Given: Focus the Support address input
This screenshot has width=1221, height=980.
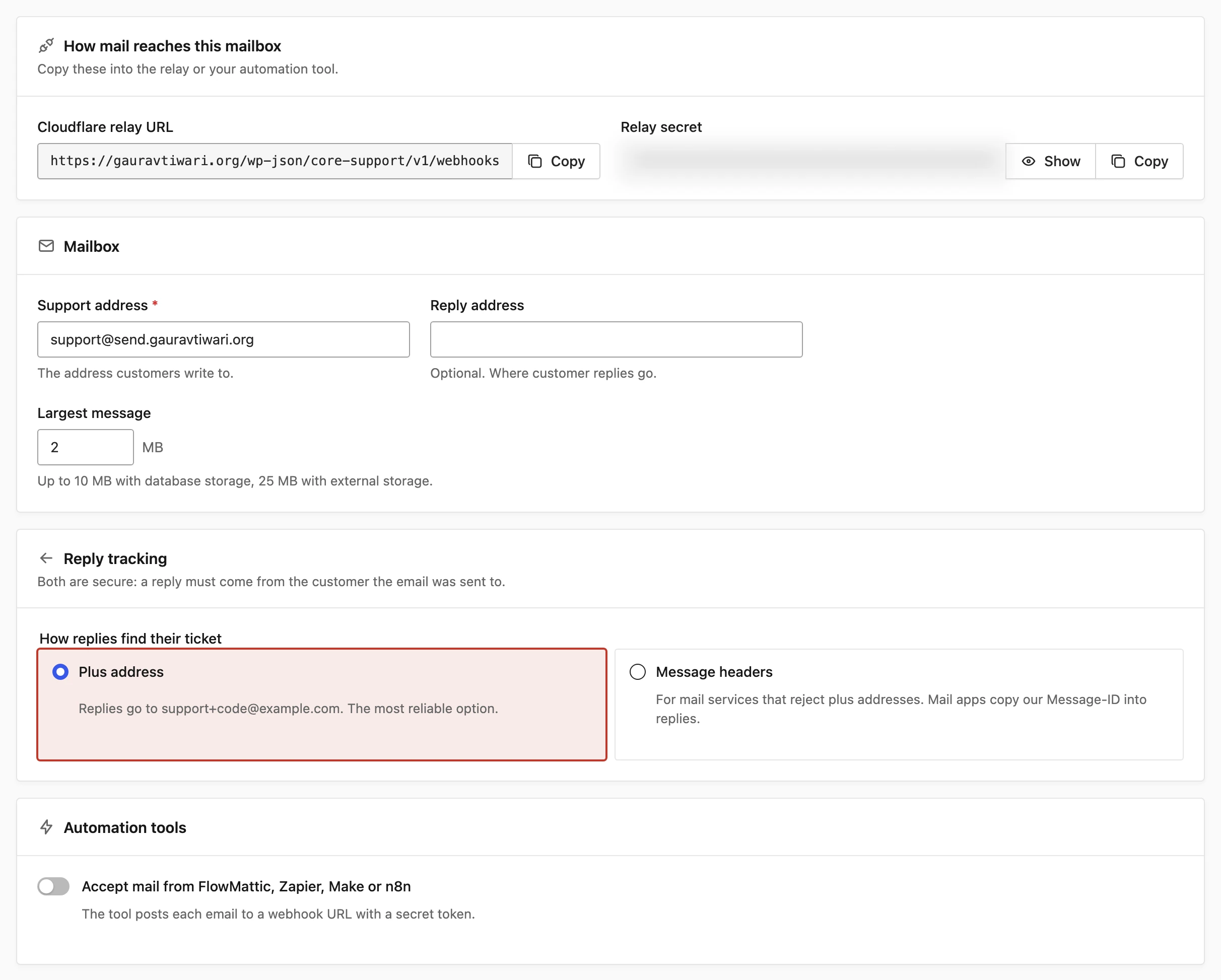Looking at the screenshot, I should pos(223,339).
